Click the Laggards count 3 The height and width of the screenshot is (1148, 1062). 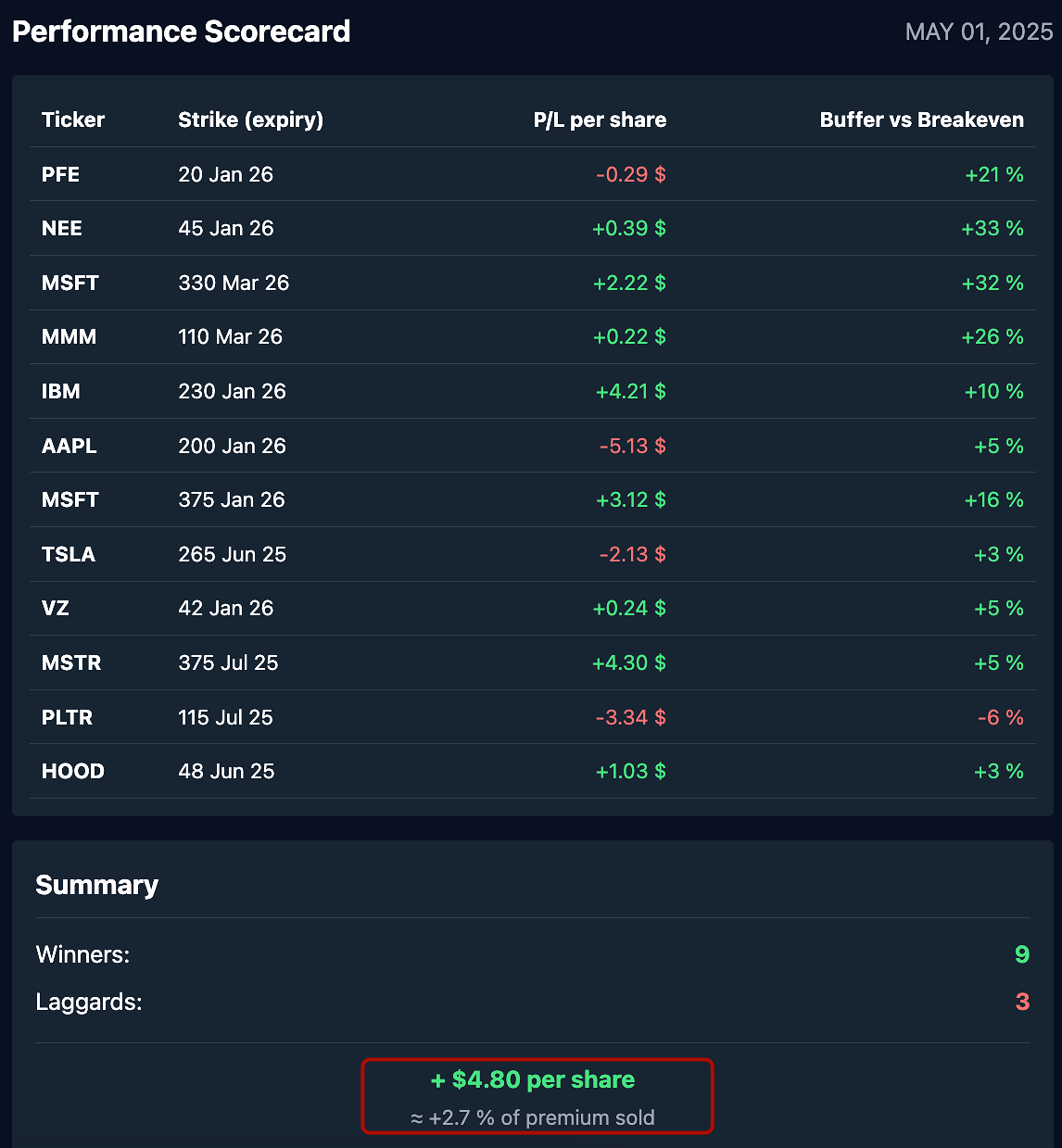tap(1022, 1002)
